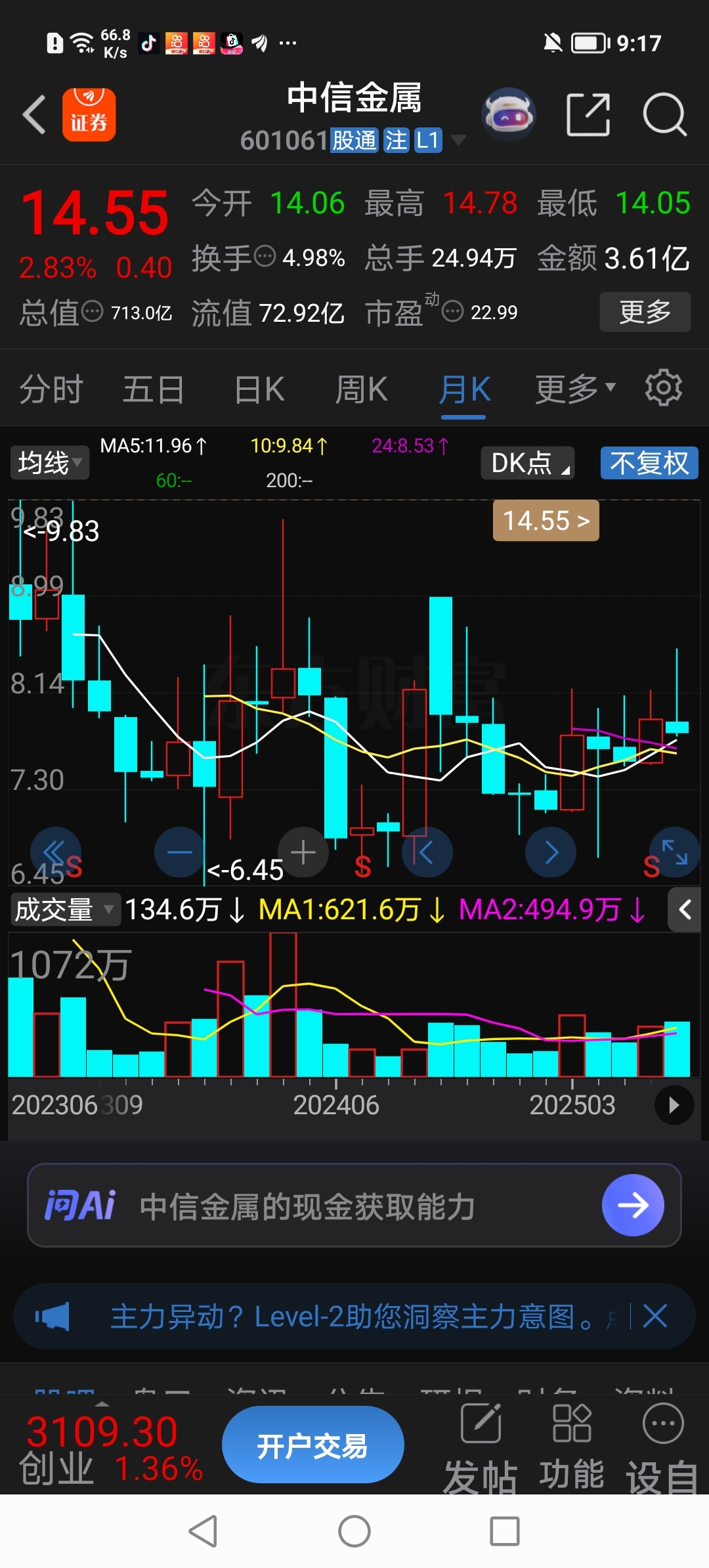Tap the large 14.55 current price
The image size is (709, 1568).
[95, 212]
